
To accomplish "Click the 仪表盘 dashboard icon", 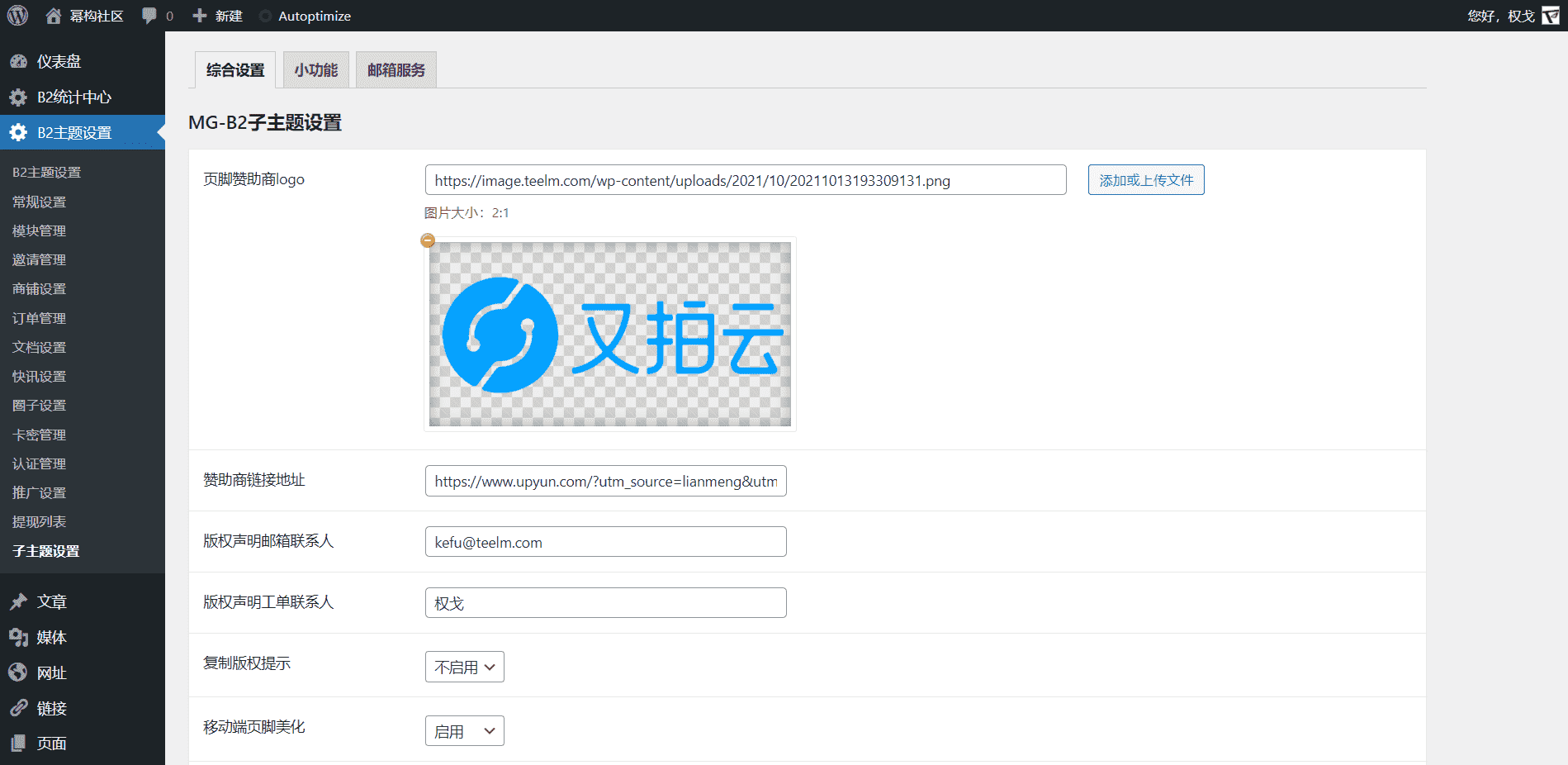I will coord(18,61).
